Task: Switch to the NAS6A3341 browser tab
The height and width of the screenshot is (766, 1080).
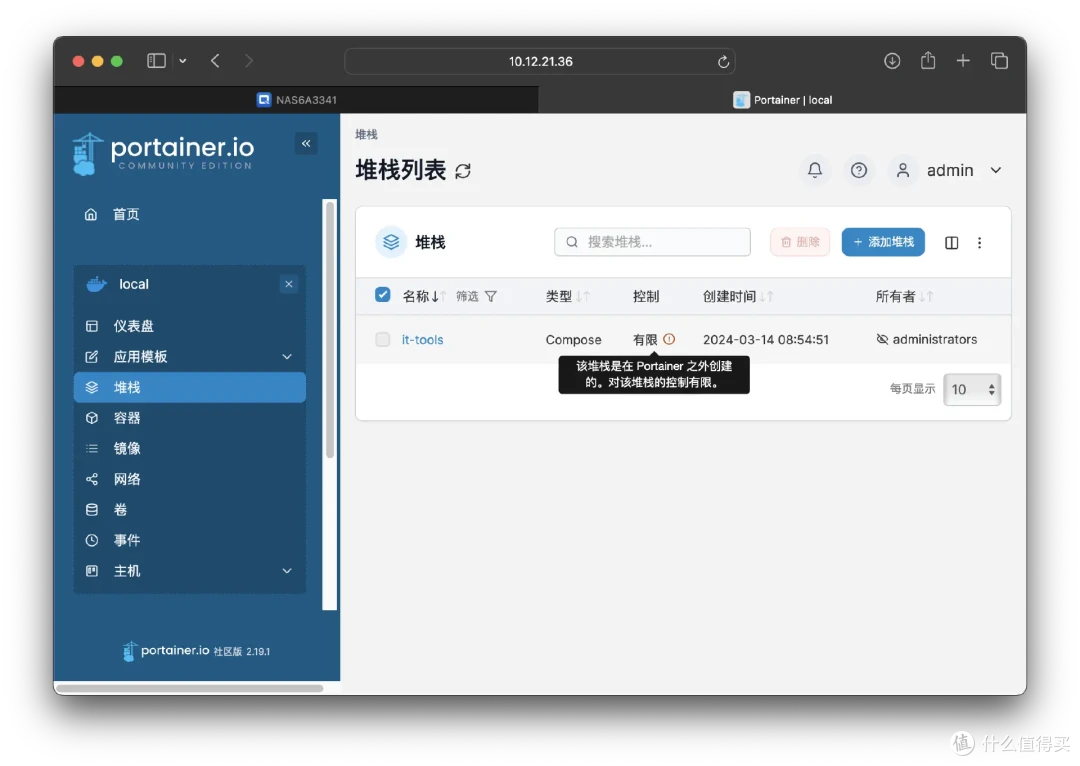Action: click(296, 100)
